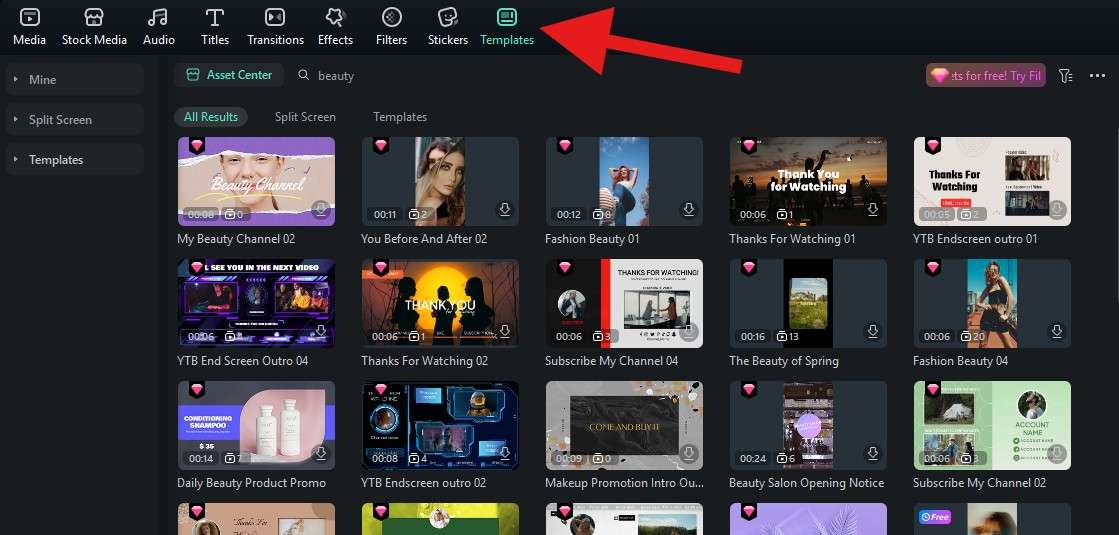Expand the Split Screen sidebar category

74,120
